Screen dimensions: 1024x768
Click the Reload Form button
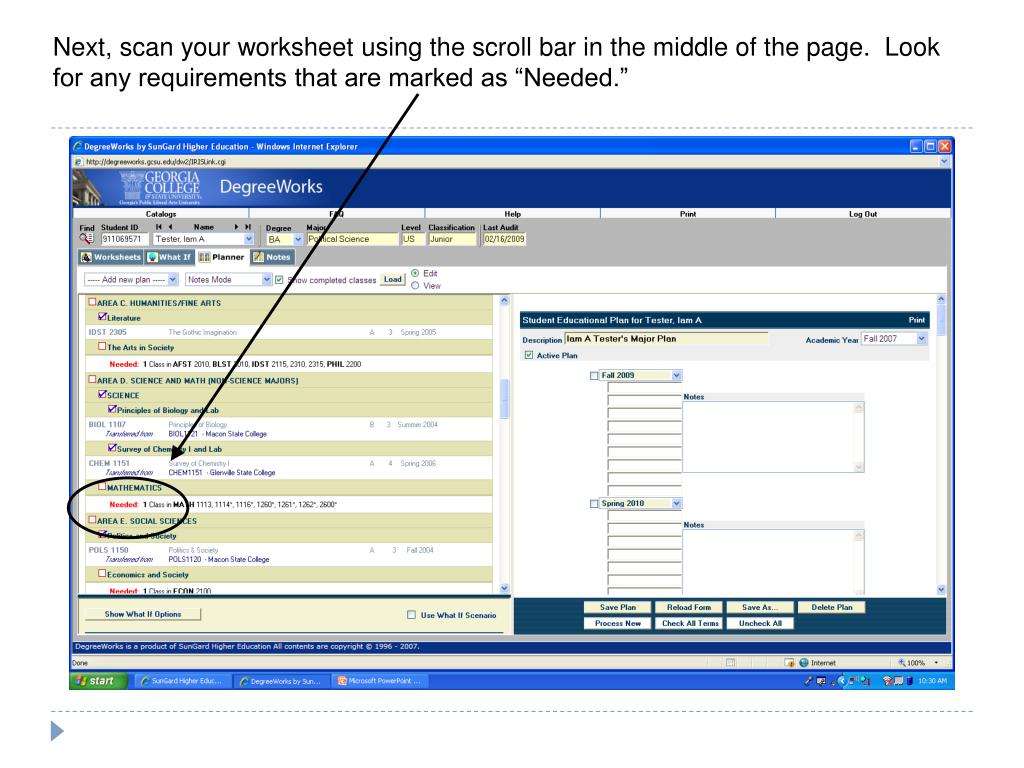(689, 607)
